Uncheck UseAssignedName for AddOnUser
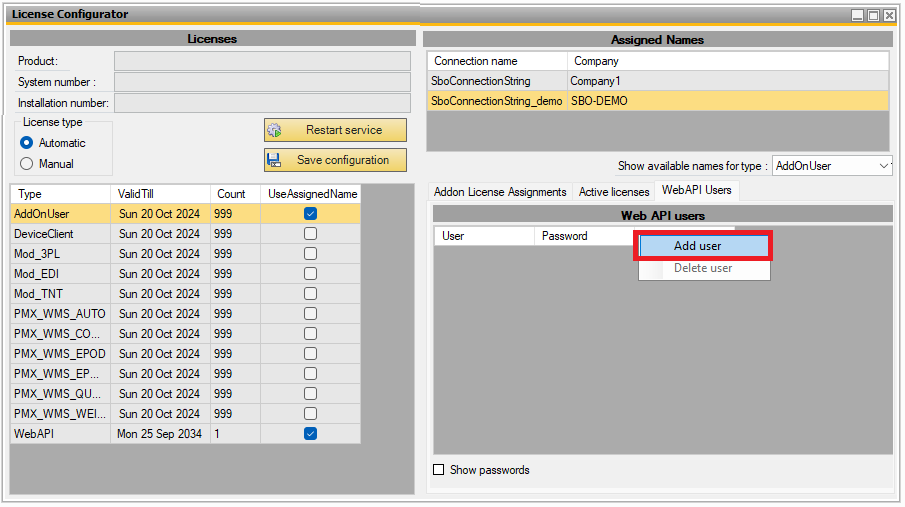905x507 pixels. point(310,214)
